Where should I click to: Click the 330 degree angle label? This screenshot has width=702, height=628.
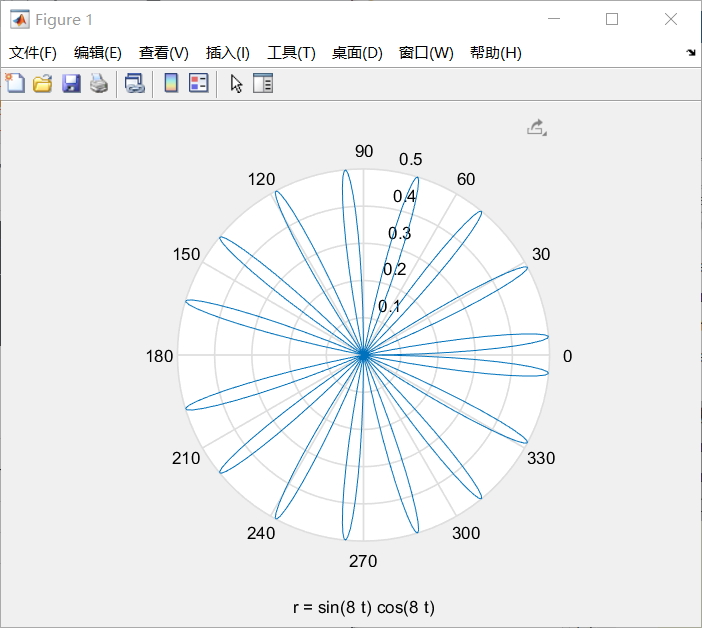[541, 458]
